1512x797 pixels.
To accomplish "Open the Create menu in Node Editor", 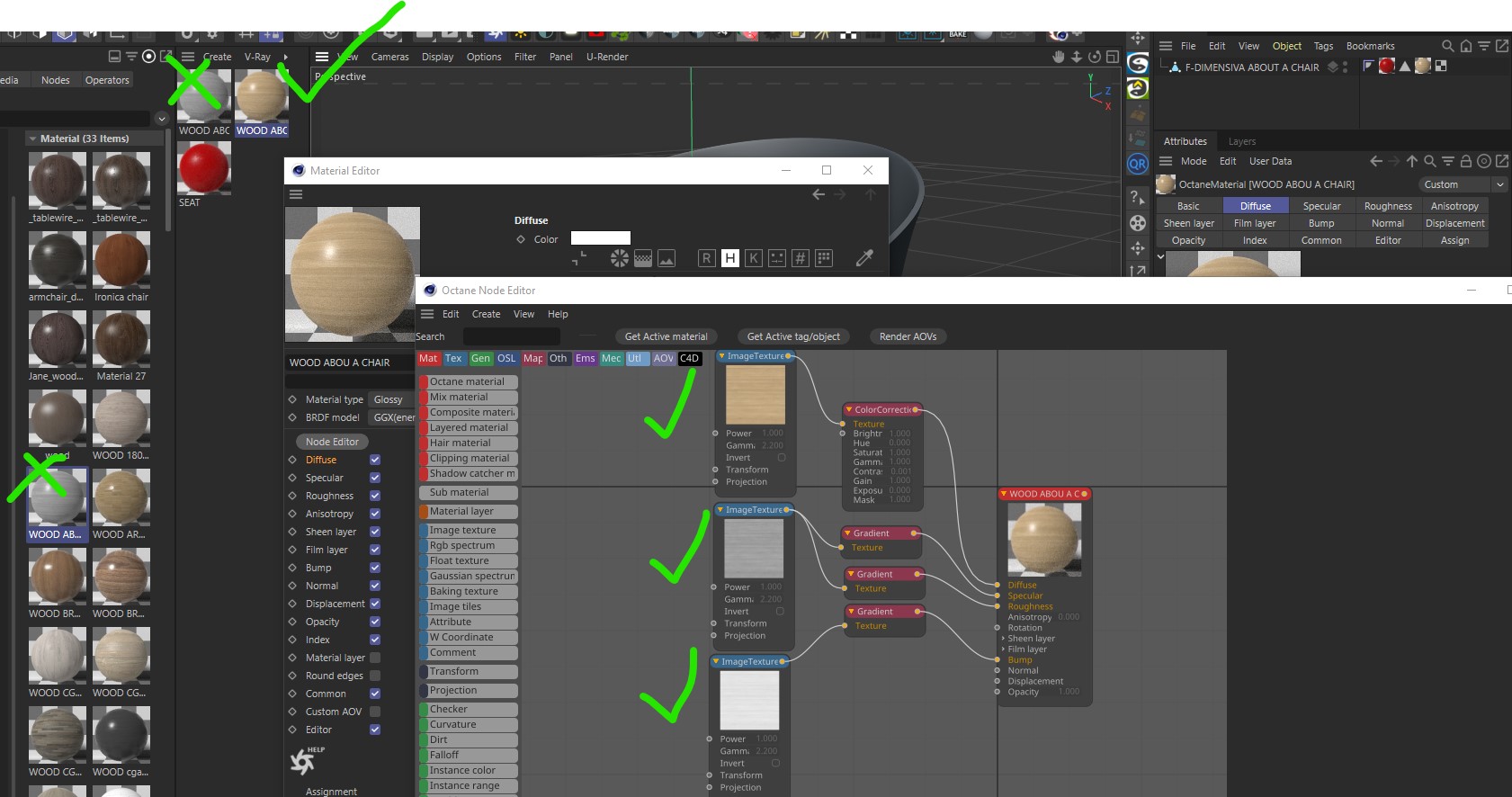I will point(486,314).
